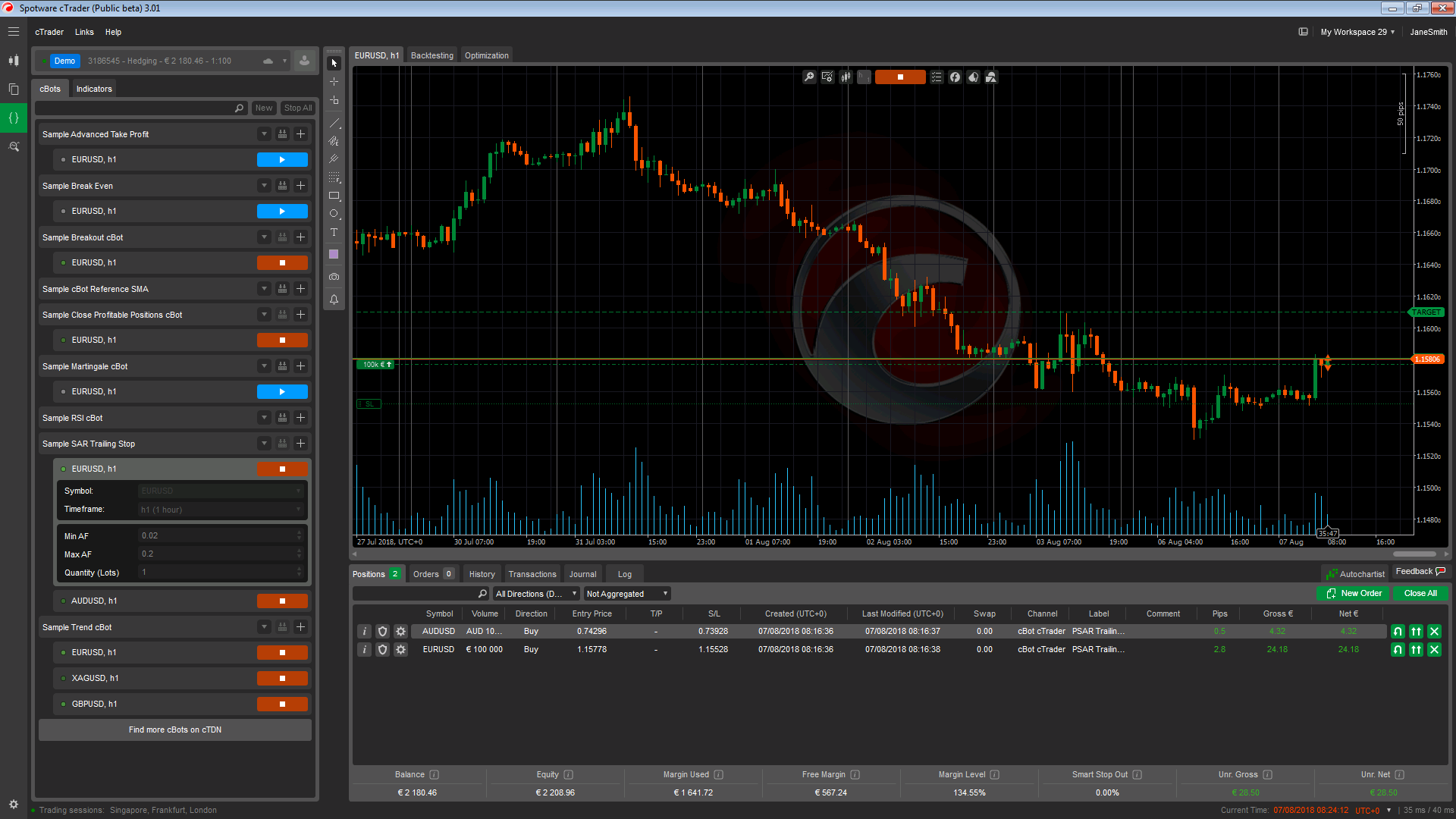
Task: Stop Sample Trend cBot XAGUSD instance
Action: coord(282,679)
